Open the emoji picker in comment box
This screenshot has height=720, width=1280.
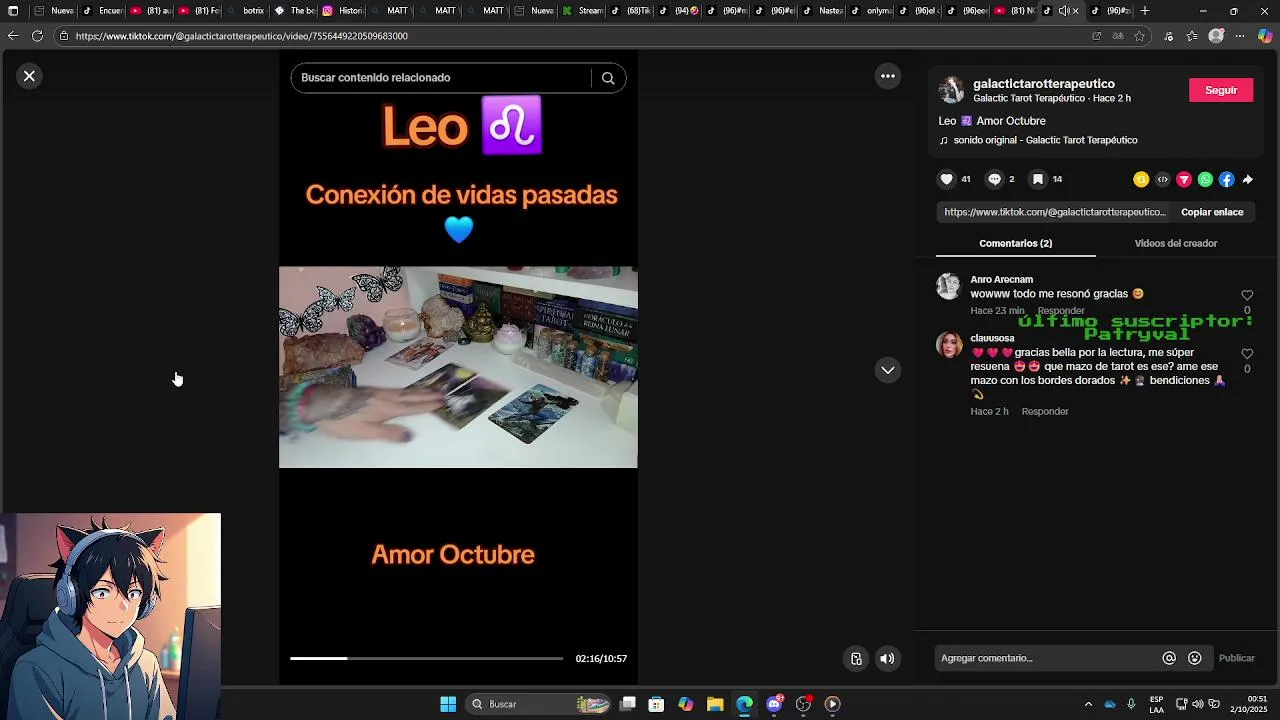[1195, 658]
